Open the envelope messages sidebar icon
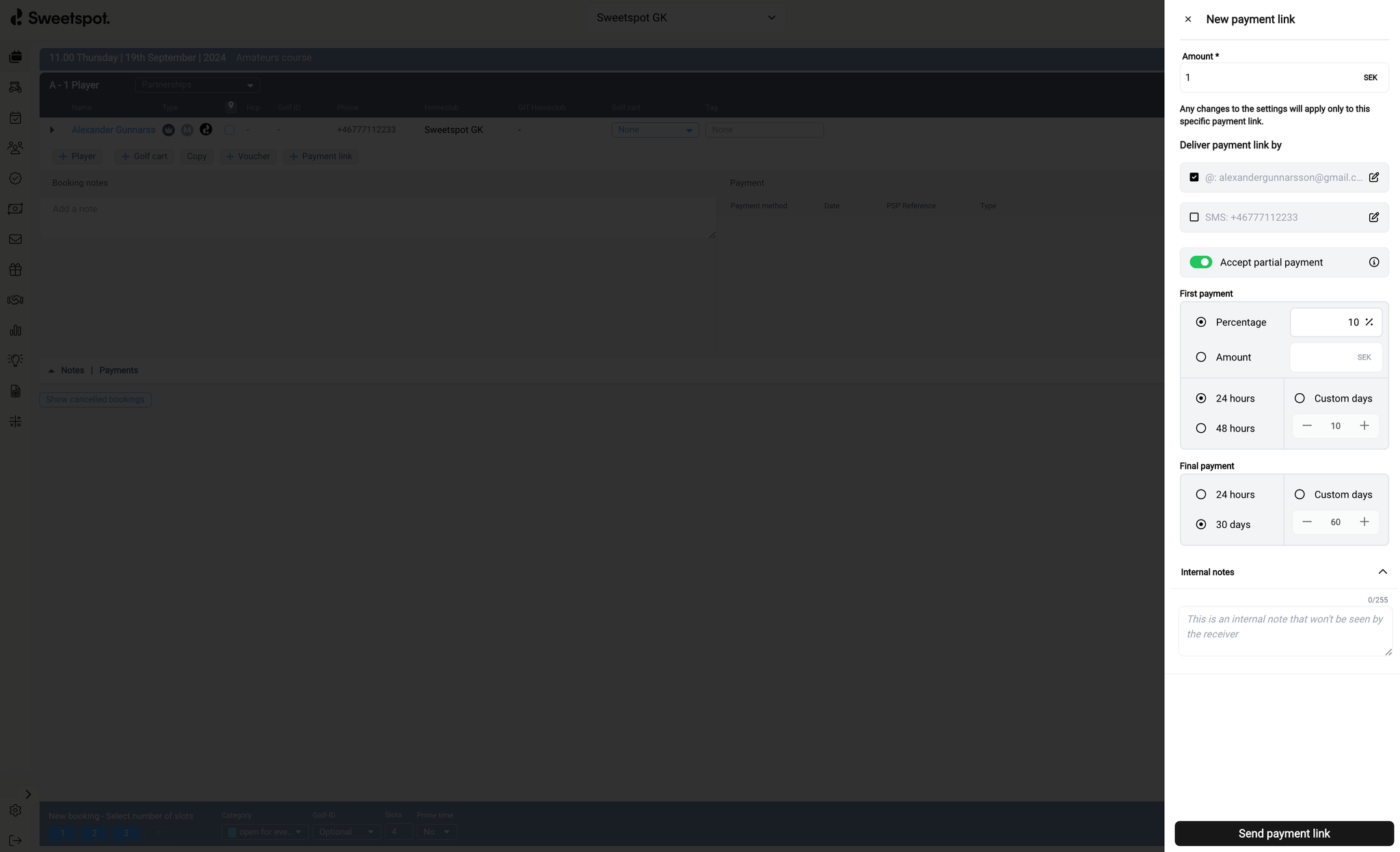1400x852 pixels. point(15,239)
